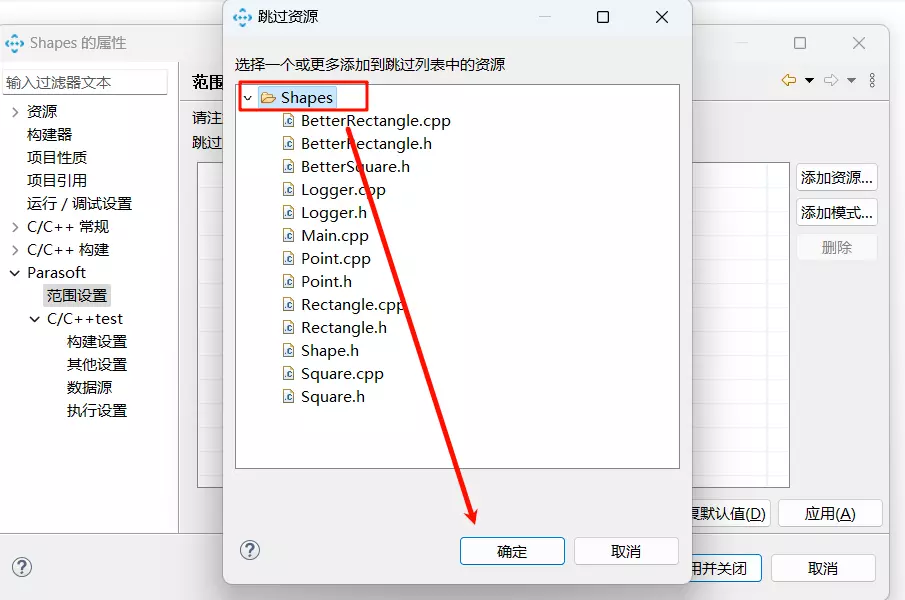
Task: Click the 添加资源... button
Action: click(x=836, y=178)
